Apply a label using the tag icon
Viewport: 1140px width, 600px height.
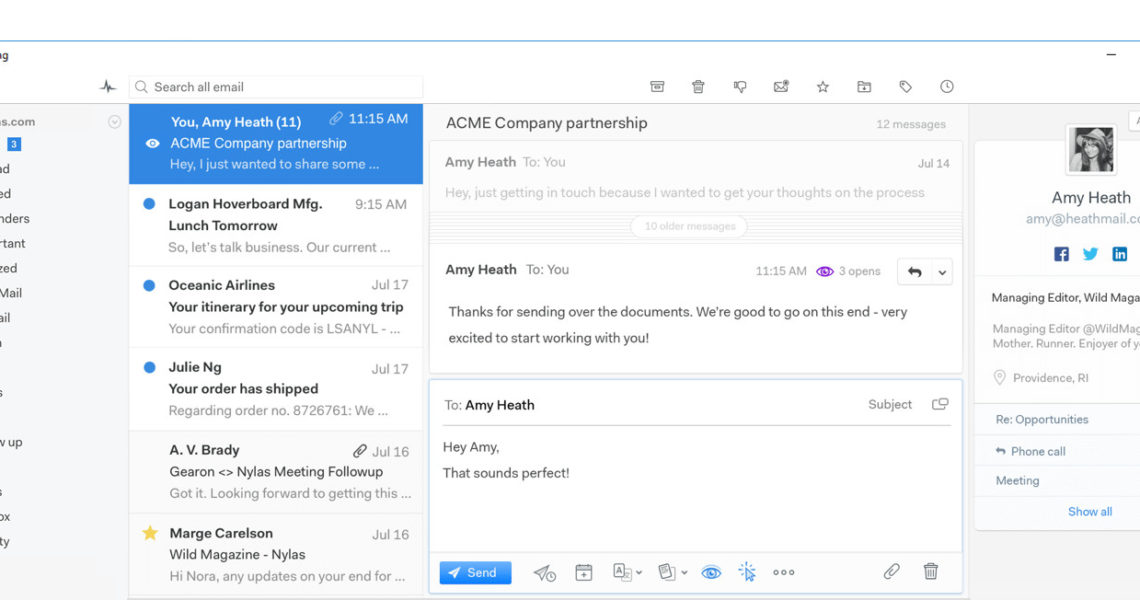coord(905,87)
